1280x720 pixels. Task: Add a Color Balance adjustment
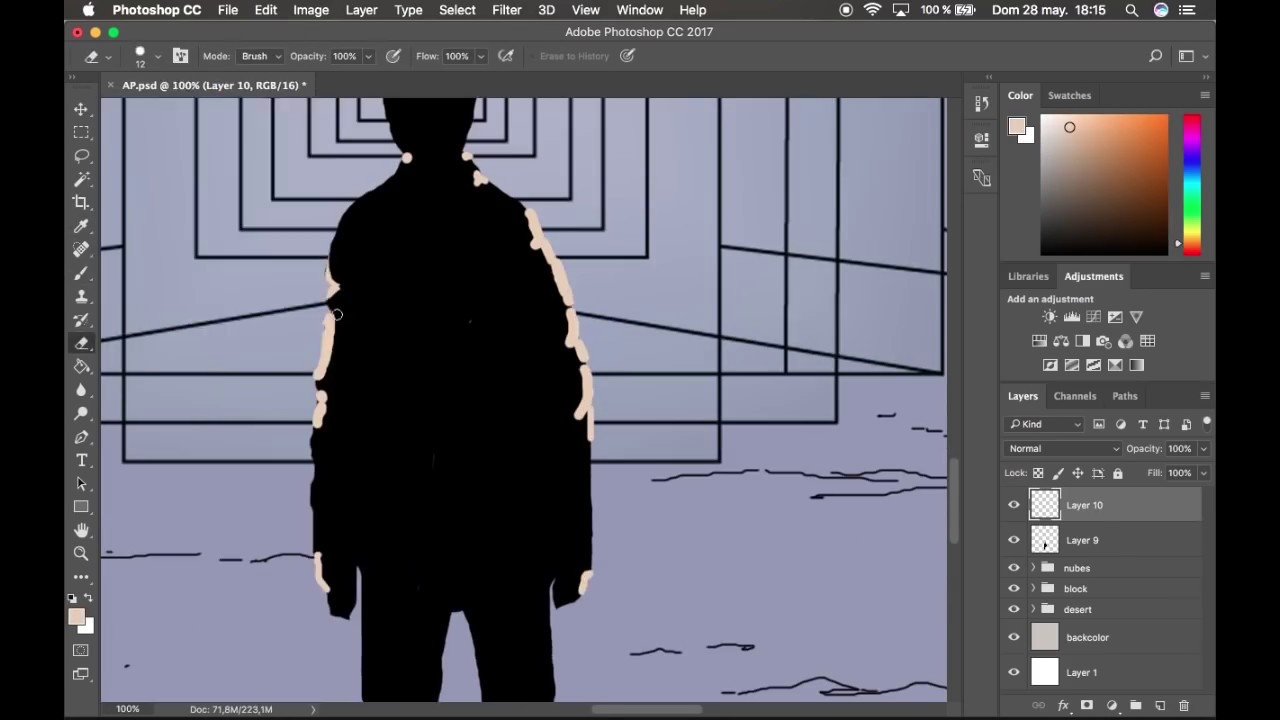tap(1061, 341)
